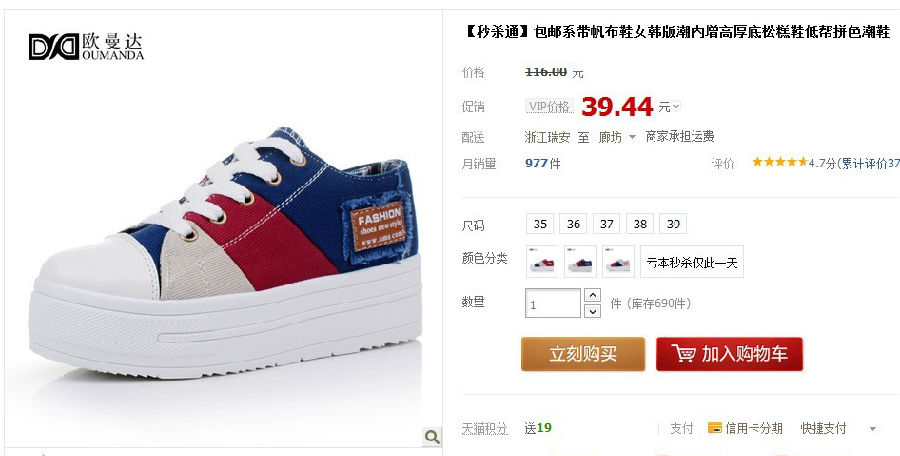Screen dimensions: 900x456
Task: Select the second color thumbnail with blue shoe
Action: pos(580,261)
